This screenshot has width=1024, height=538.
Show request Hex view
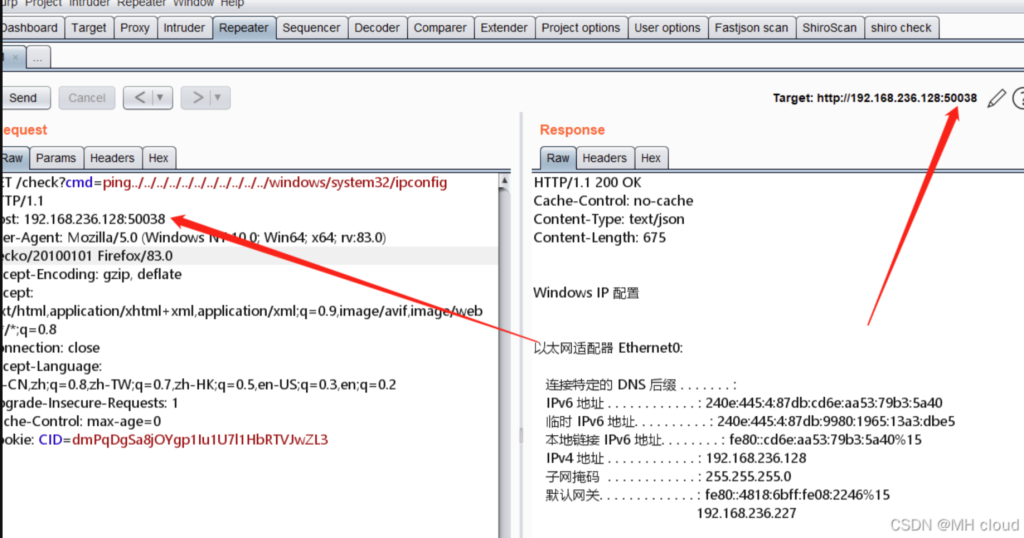click(158, 158)
